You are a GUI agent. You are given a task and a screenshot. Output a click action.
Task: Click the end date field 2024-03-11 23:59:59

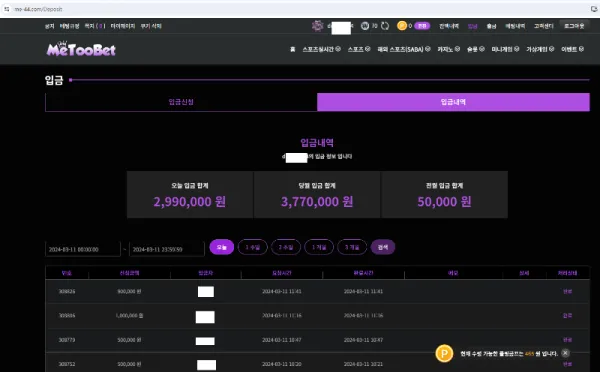click(x=167, y=249)
